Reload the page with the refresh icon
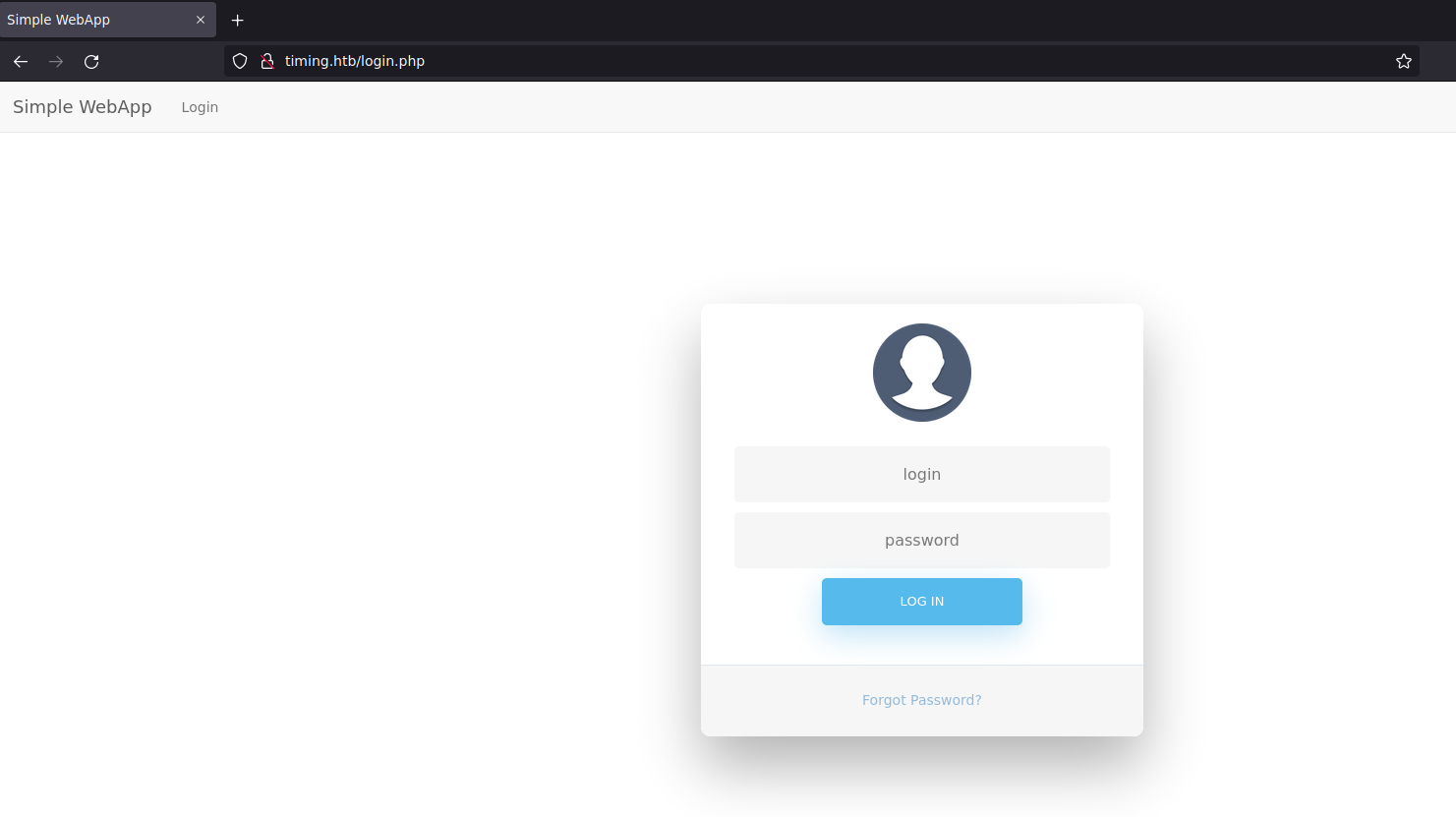This screenshot has height=817, width=1456. click(x=91, y=61)
